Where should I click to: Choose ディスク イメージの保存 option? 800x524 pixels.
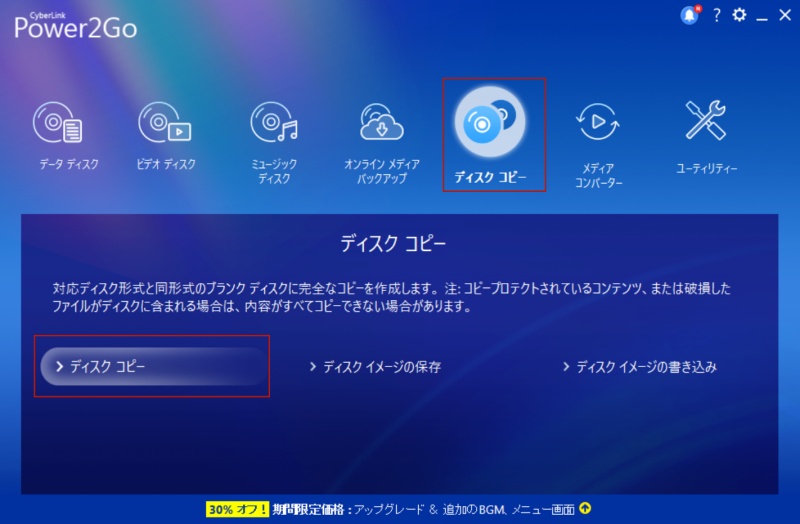[x=376, y=367]
